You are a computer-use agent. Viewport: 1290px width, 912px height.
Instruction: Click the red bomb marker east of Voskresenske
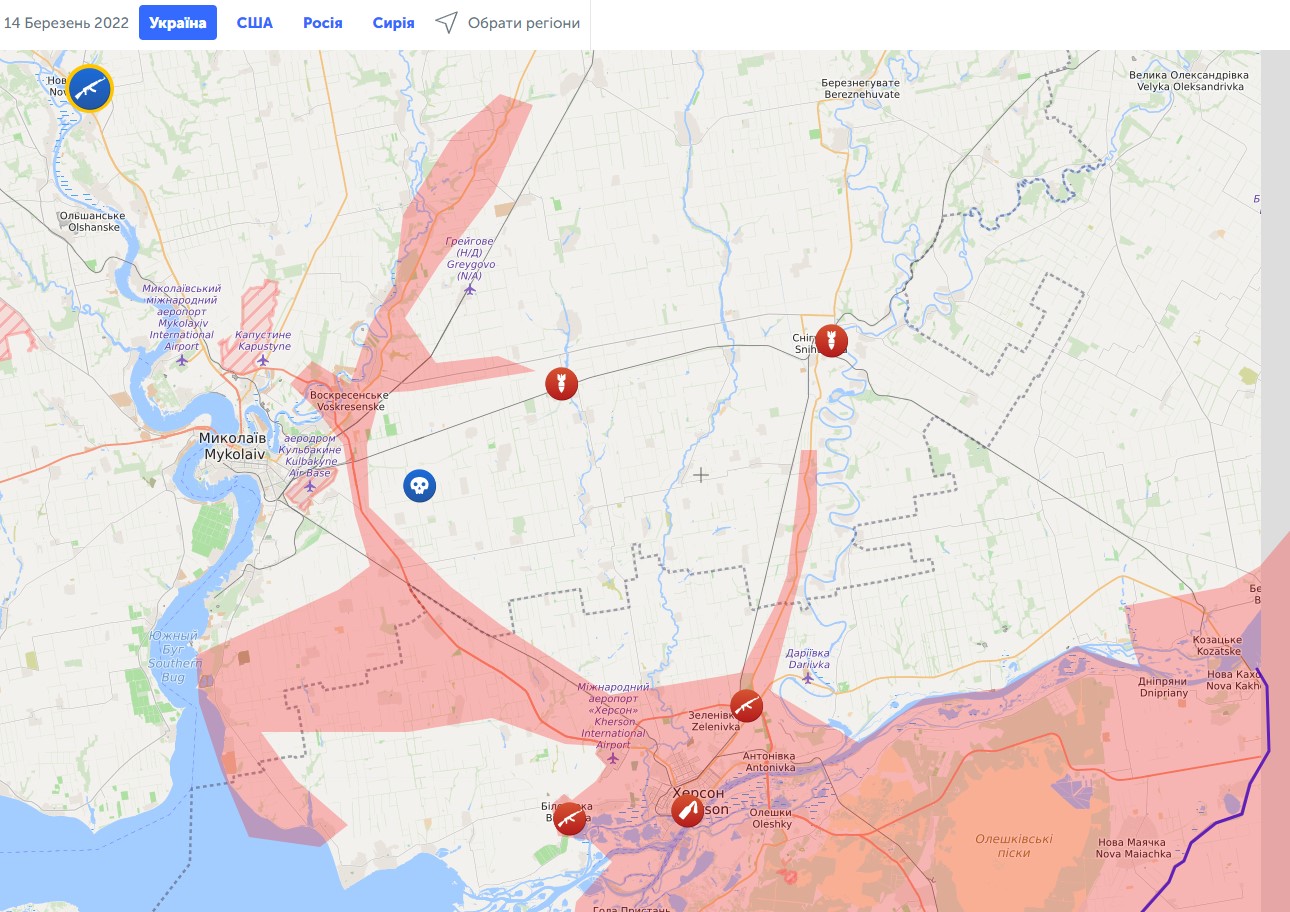561,383
